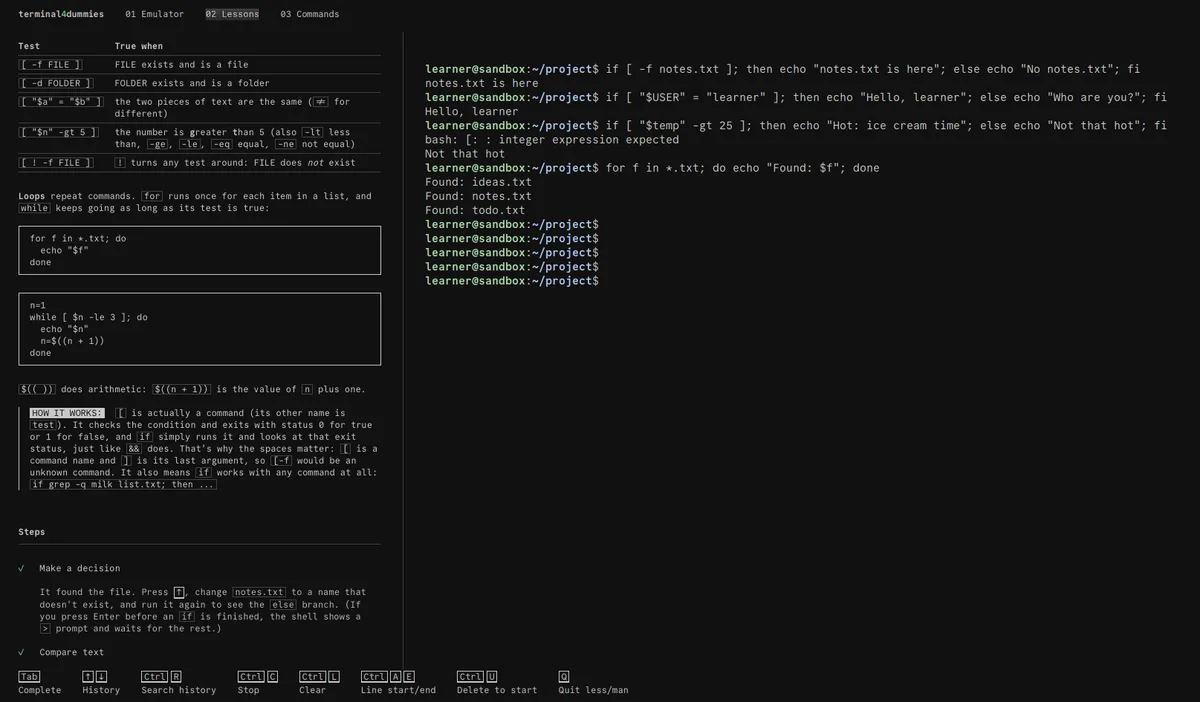Click the "True when" column header
1200x702 pixels.
[x=139, y=46]
